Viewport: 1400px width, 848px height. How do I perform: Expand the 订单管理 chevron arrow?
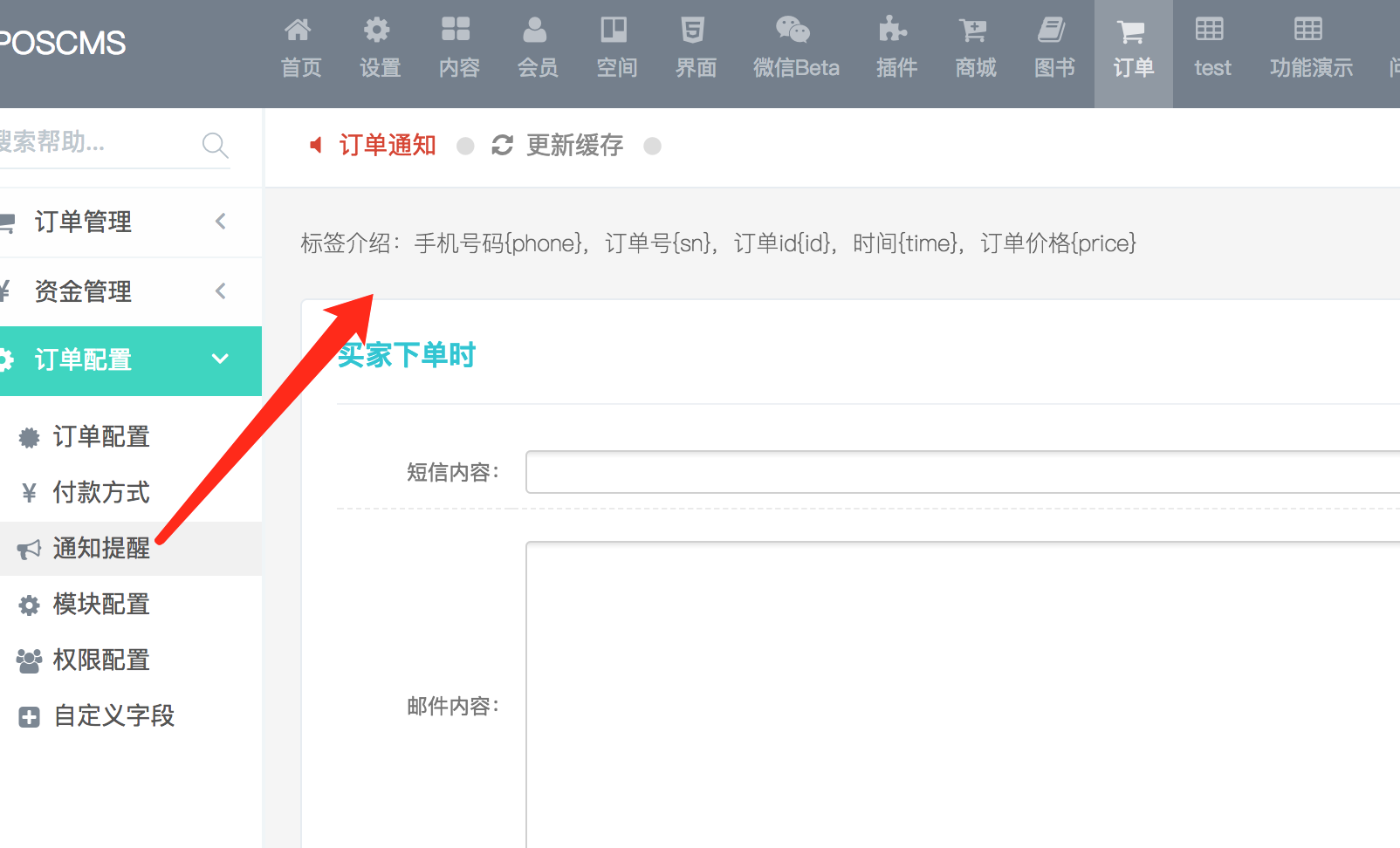tap(221, 222)
